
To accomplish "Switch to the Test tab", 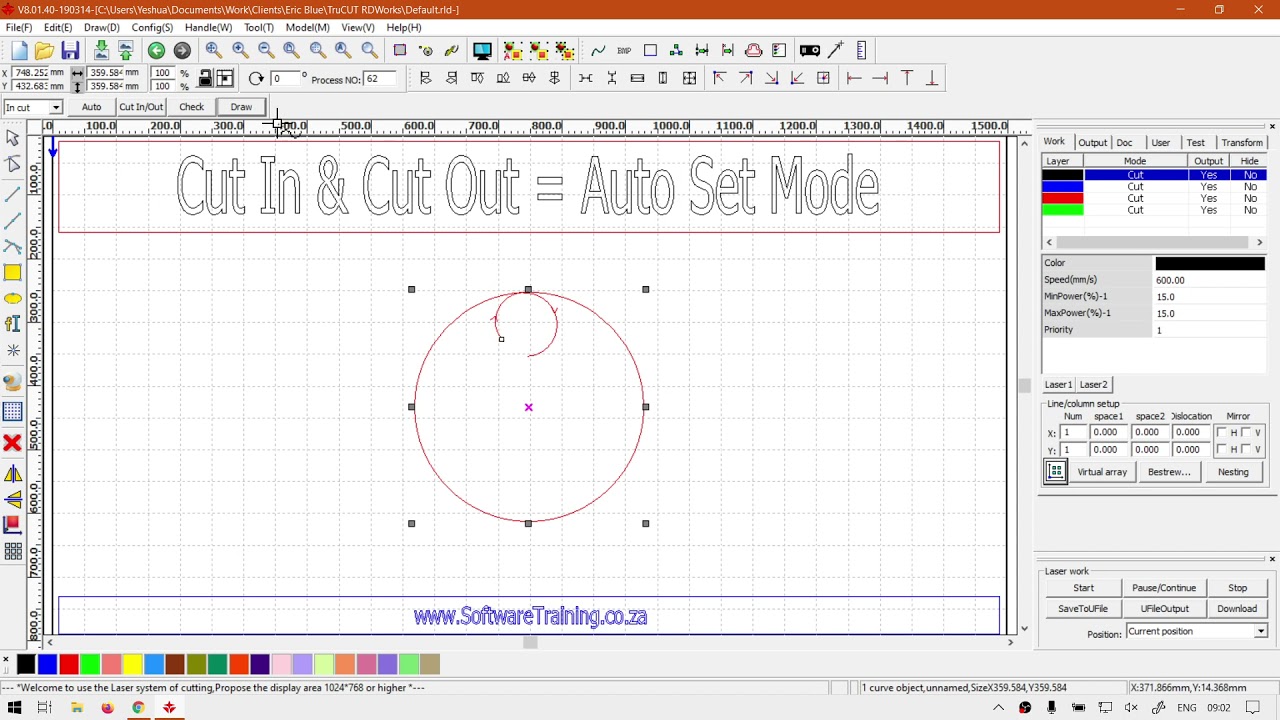I will (x=1196, y=143).
